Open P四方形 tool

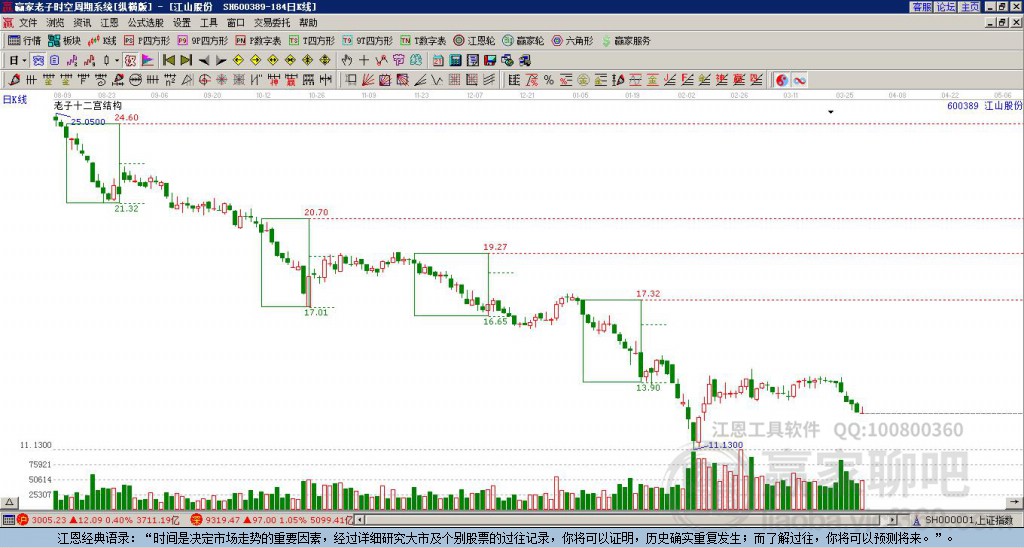(147, 40)
